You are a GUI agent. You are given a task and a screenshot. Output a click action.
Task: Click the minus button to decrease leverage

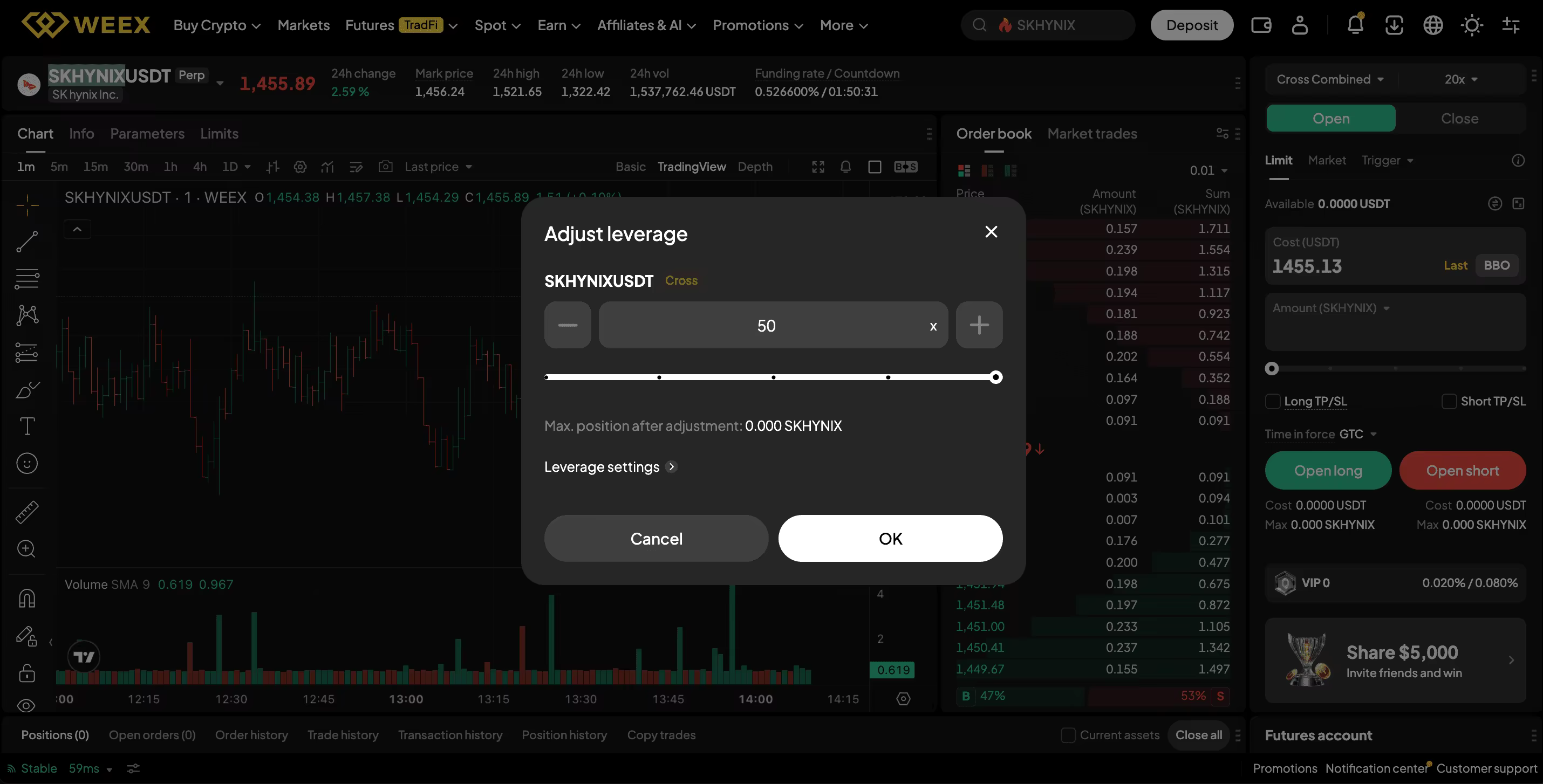[x=567, y=325]
